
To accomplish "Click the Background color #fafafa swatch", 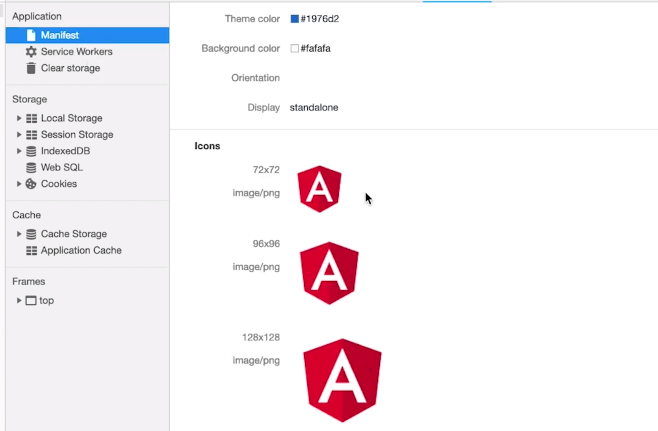I will pos(295,48).
